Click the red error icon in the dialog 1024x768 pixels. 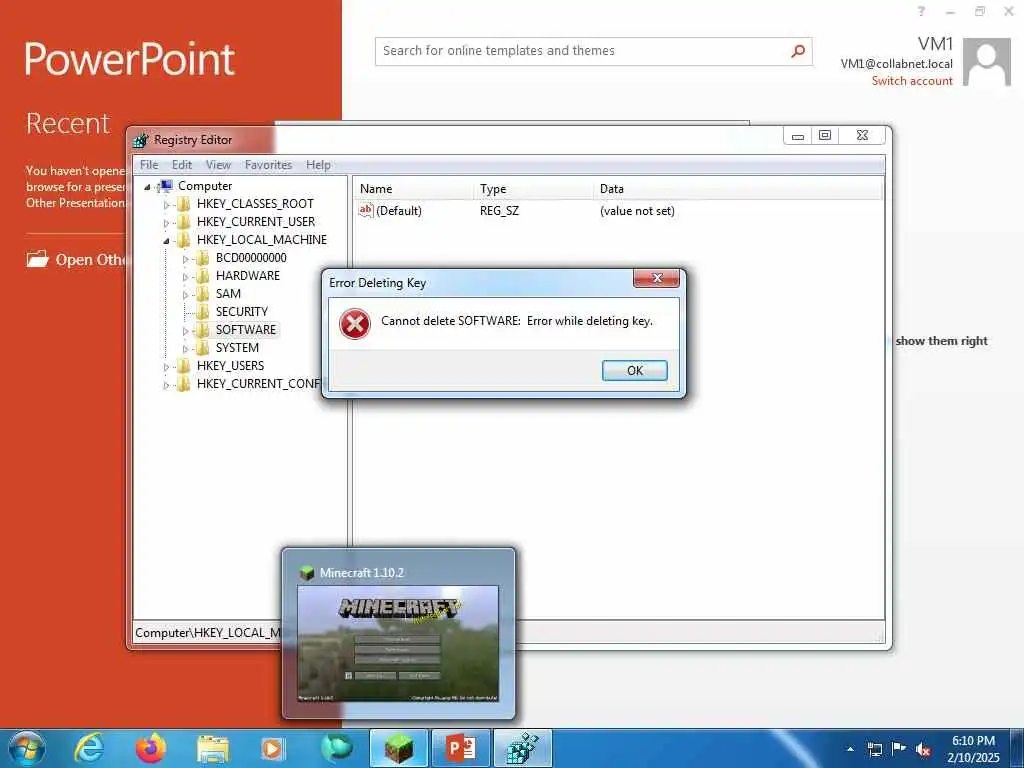pos(355,325)
